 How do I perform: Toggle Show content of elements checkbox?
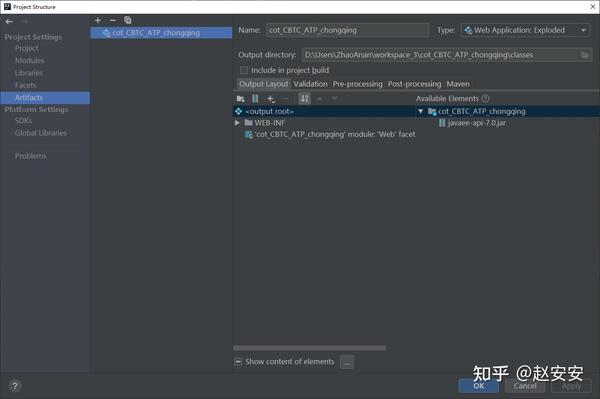click(238, 362)
